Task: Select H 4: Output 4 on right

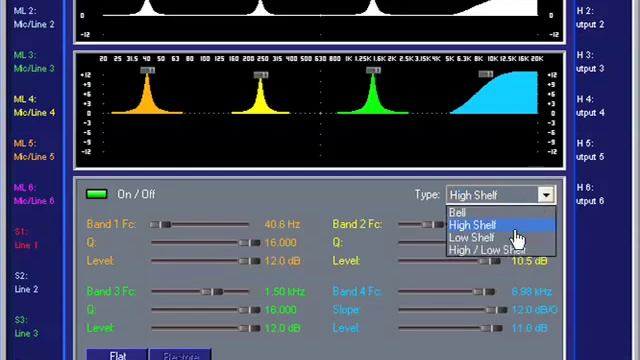Action: 590,106
